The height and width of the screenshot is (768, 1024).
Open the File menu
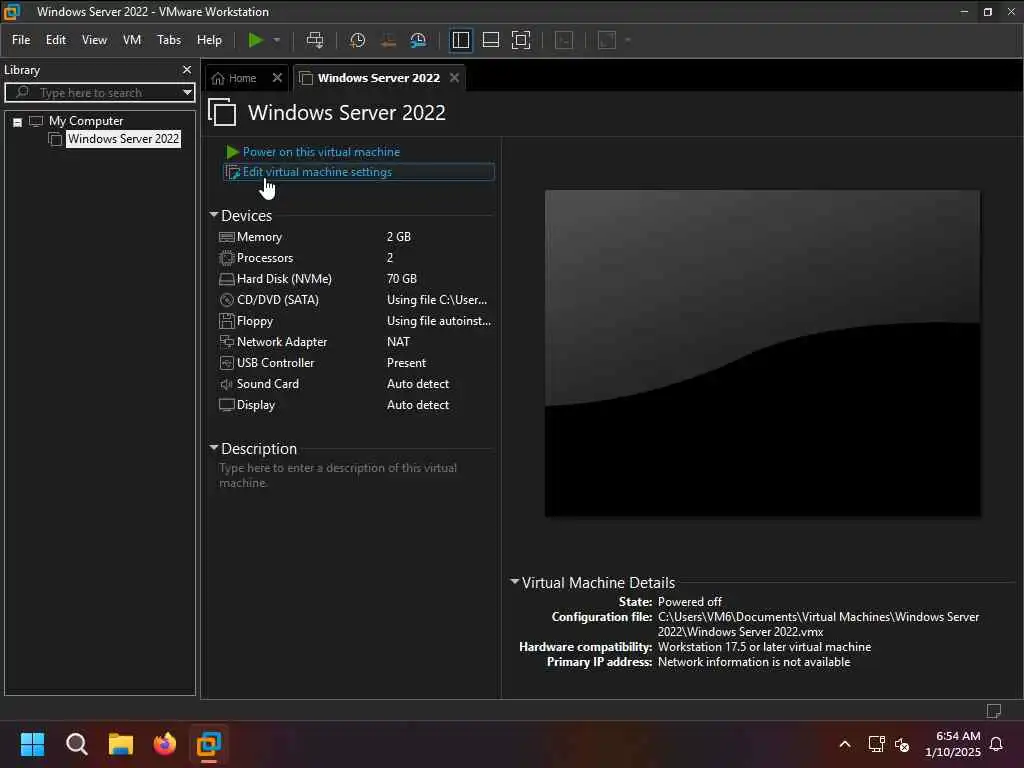click(x=21, y=40)
